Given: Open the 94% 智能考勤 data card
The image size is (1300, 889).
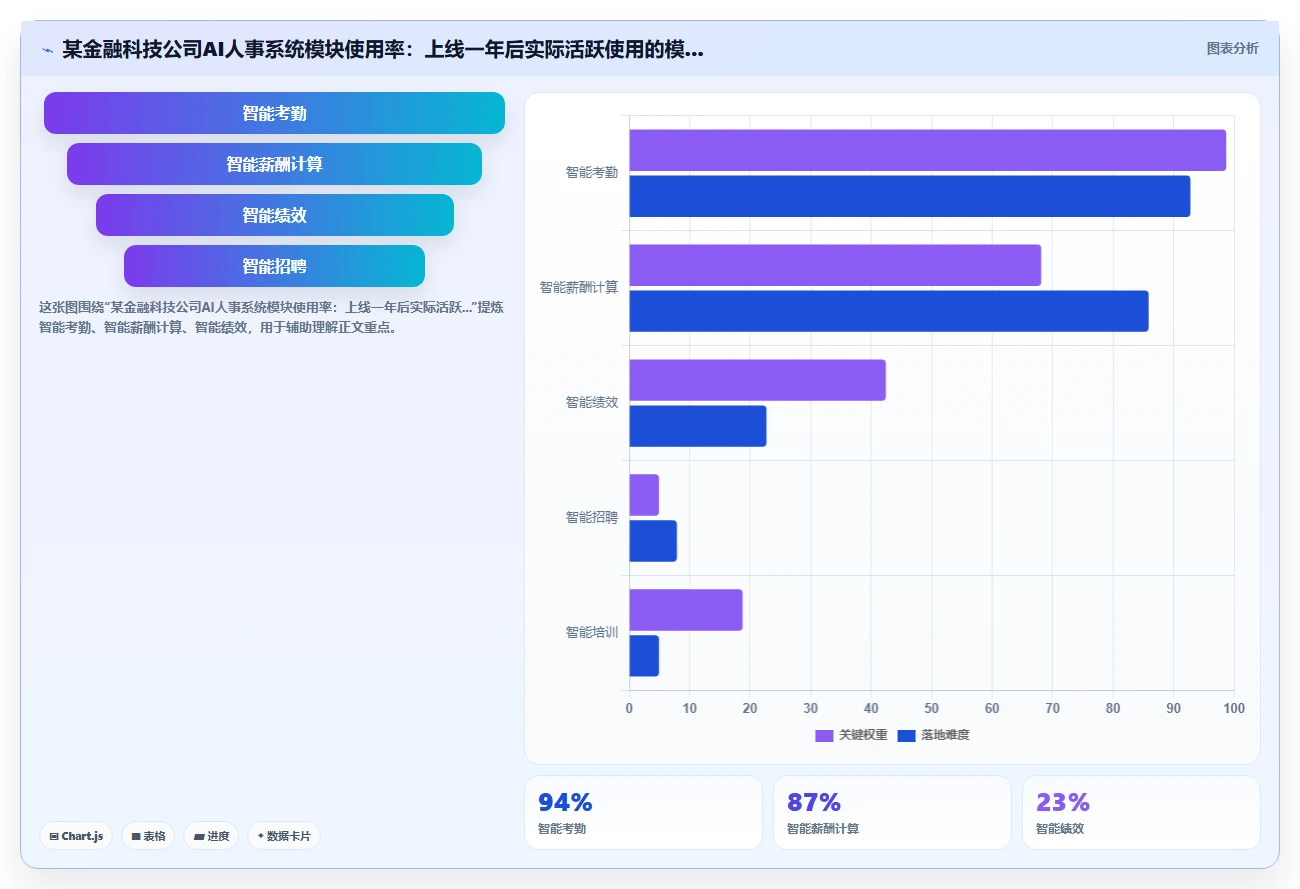Looking at the screenshot, I should 643,812.
